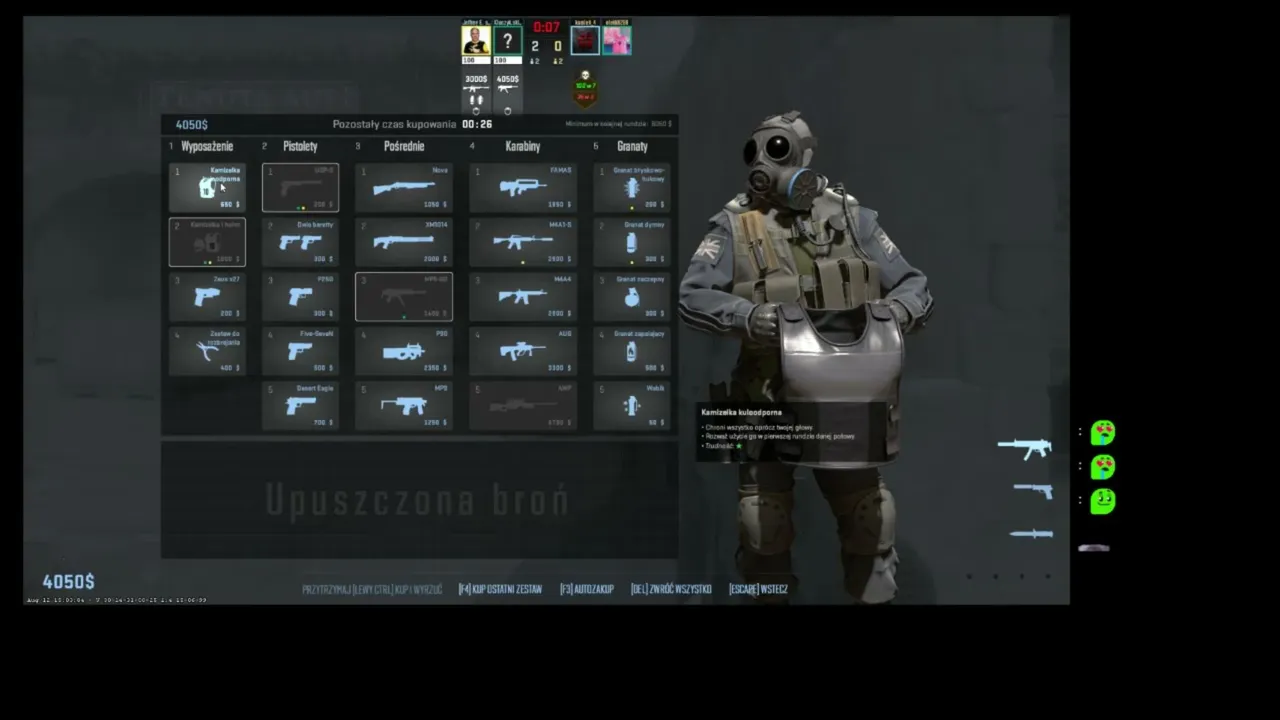The image size is (1280, 720).
Task: Buy the Granat błyskowo-hukowy flashbang
Action: [632, 188]
